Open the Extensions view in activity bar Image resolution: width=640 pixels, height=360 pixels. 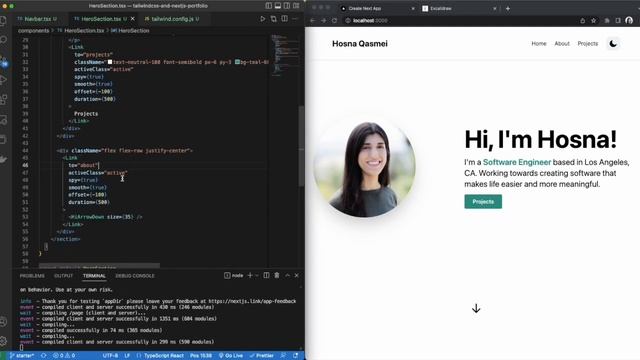(3, 100)
